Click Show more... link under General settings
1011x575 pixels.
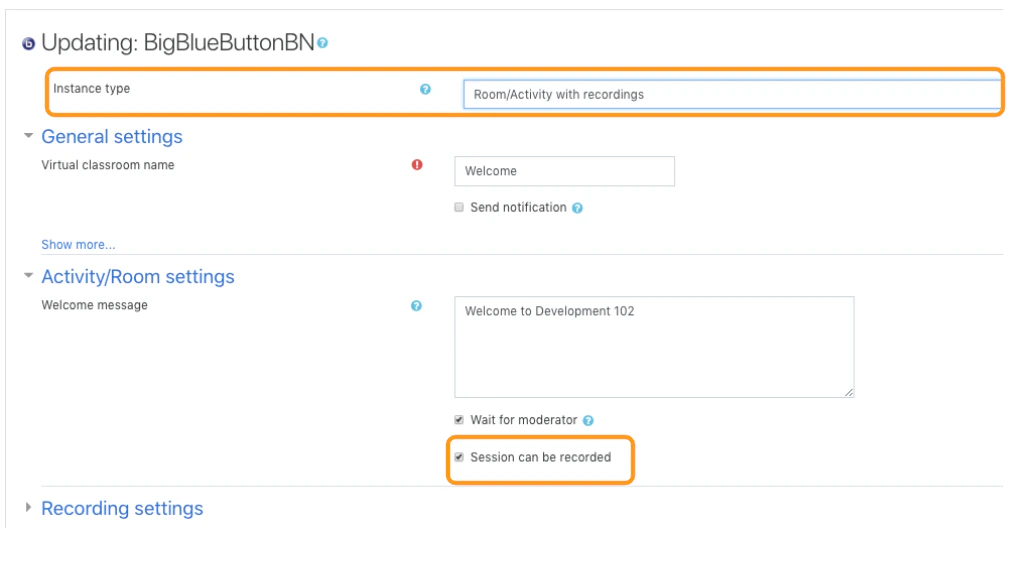78,245
